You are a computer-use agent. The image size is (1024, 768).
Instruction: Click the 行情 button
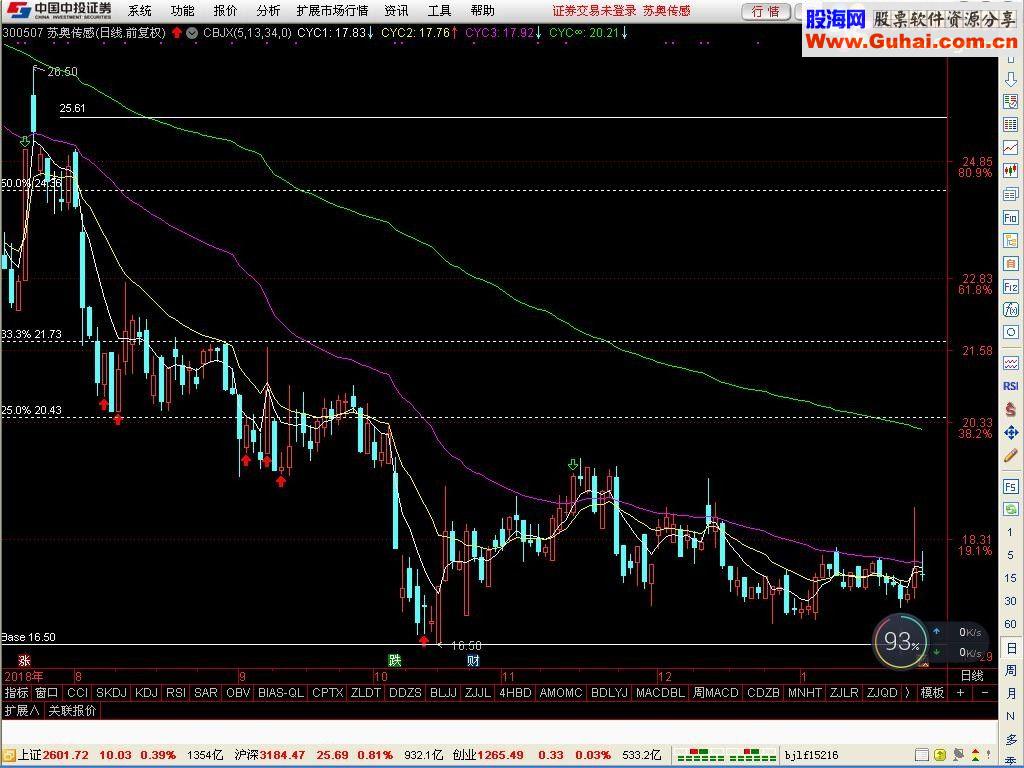click(766, 11)
